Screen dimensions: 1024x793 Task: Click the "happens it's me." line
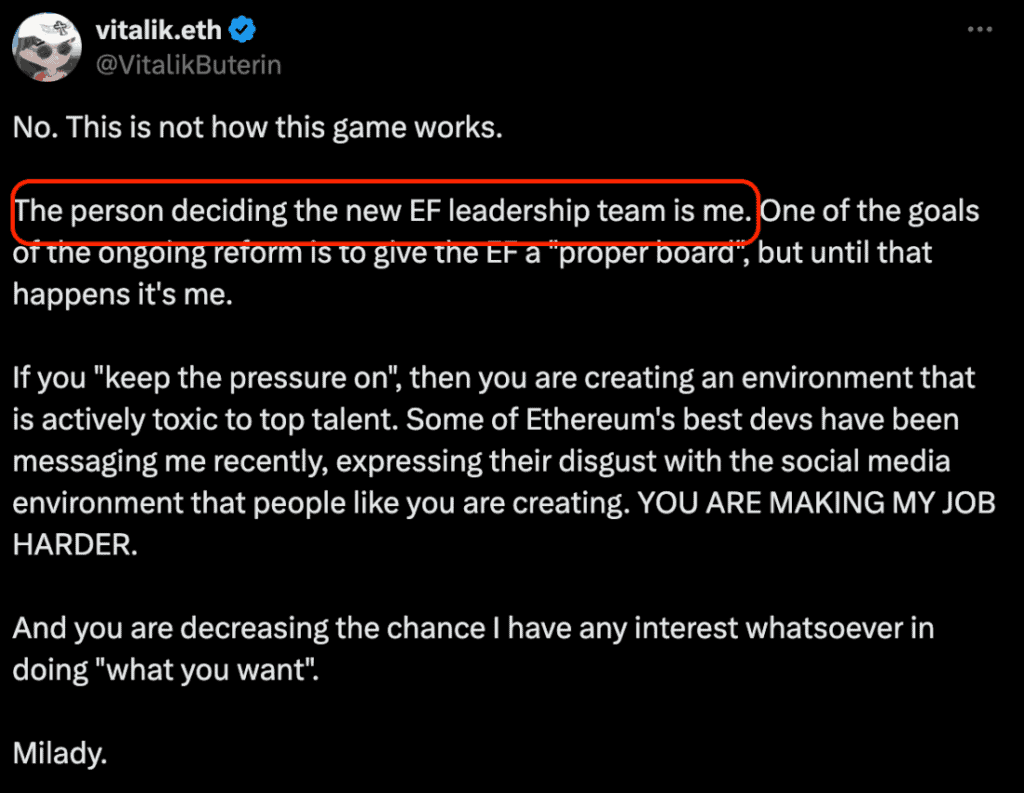122,295
